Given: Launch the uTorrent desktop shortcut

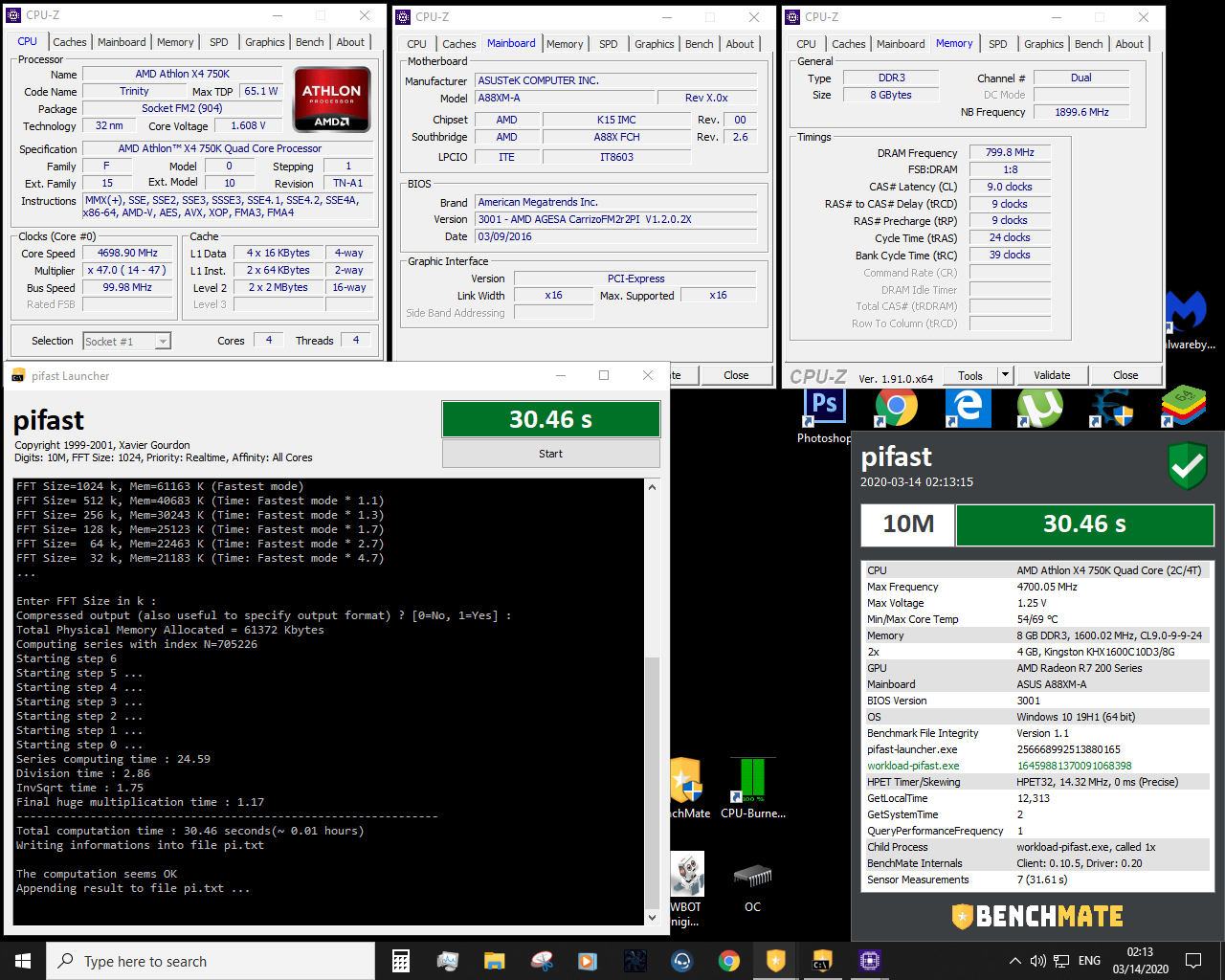Looking at the screenshot, I should (1039, 408).
